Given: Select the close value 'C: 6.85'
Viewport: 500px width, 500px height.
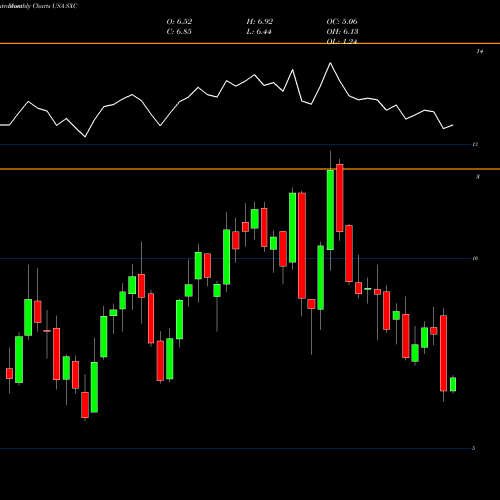Looking at the screenshot, I should [x=179, y=32].
